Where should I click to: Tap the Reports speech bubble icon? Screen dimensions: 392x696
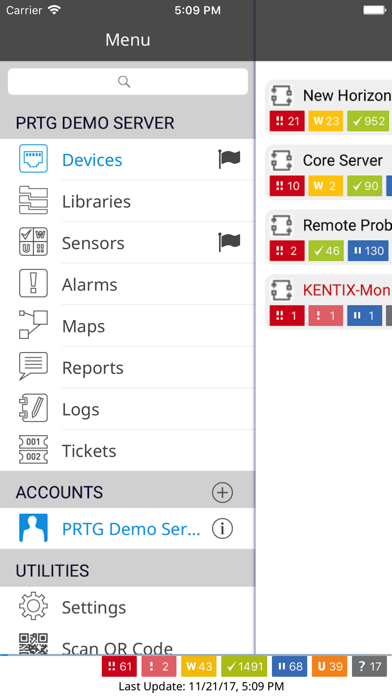click(x=33, y=366)
